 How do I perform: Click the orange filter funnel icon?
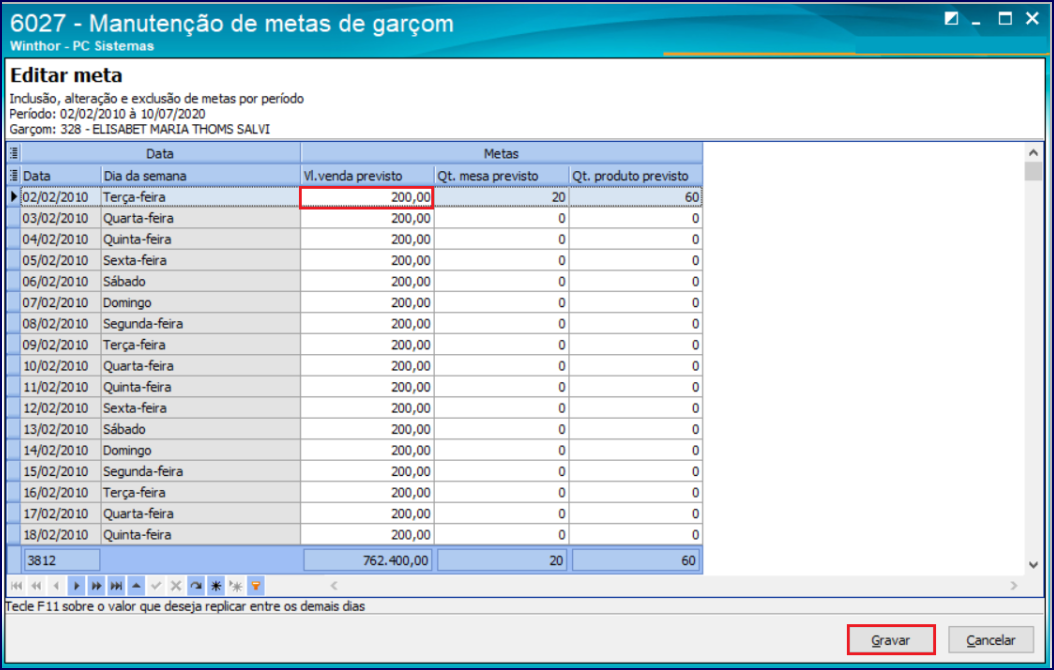coord(256,586)
